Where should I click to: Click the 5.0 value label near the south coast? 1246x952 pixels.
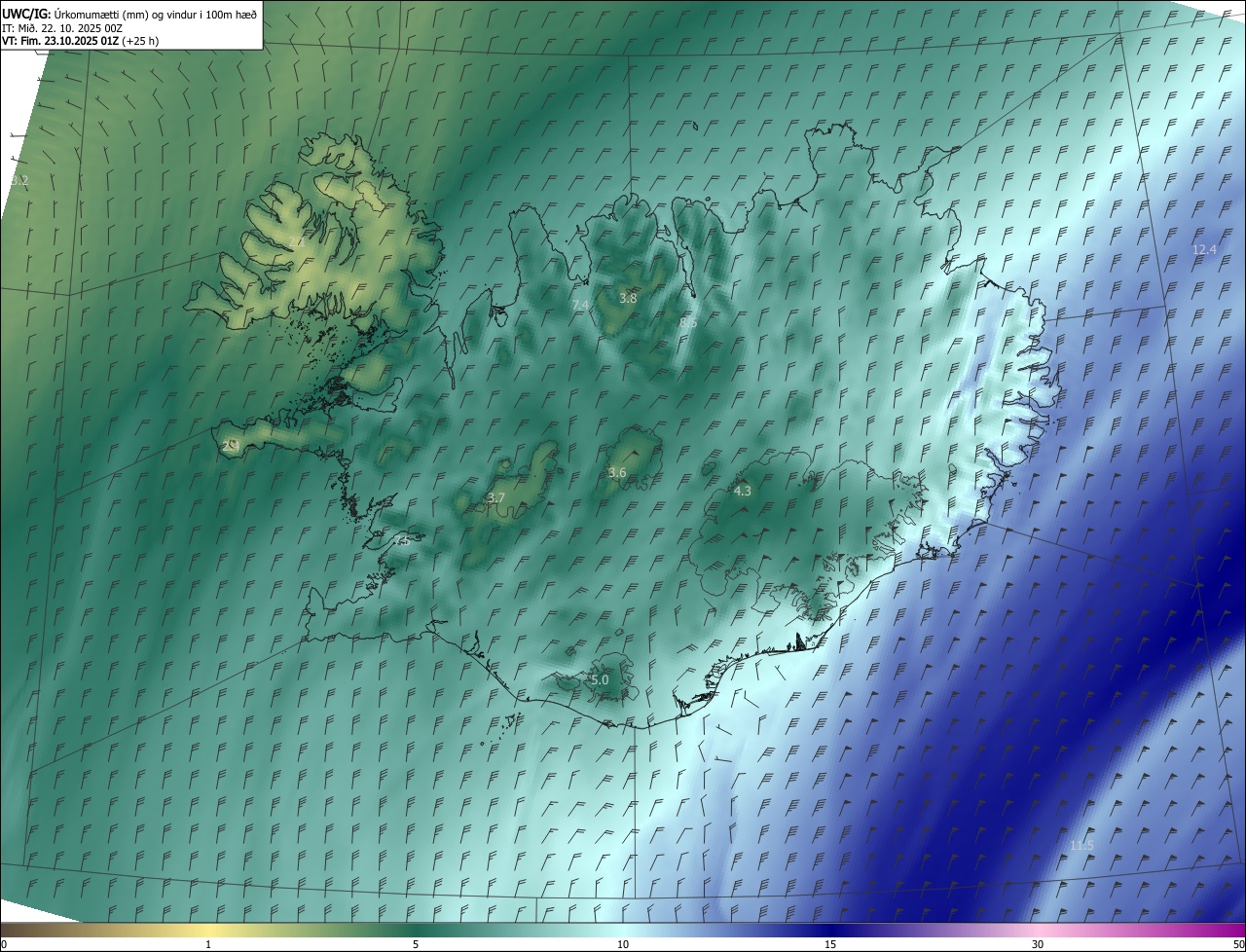pos(600,679)
